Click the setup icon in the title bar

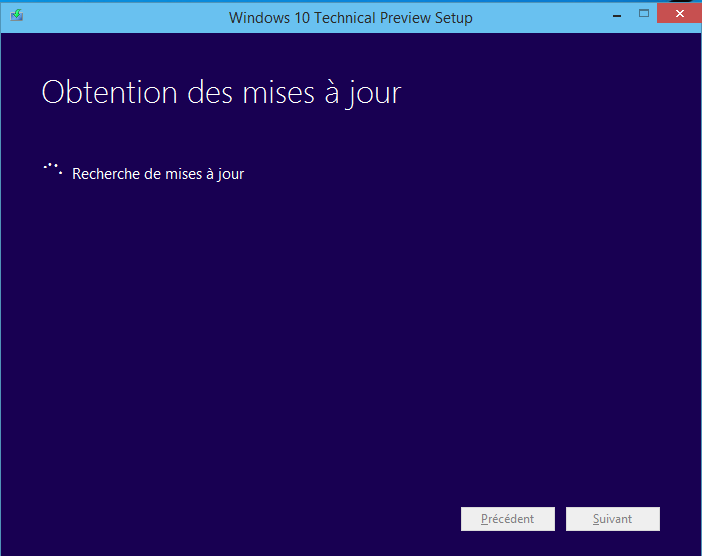coord(17,16)
